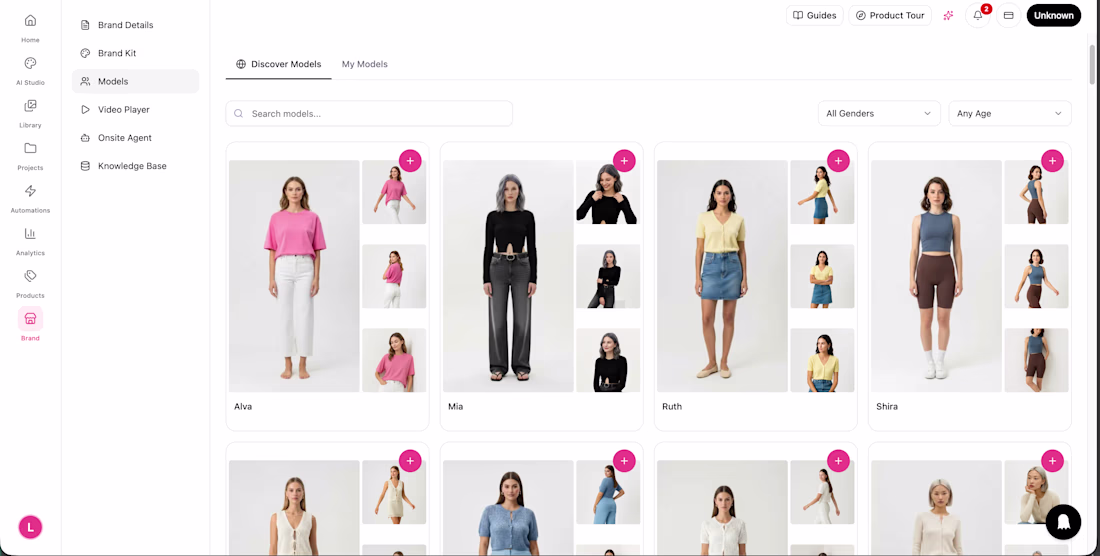The height and width of the screenshot is (556, 1100).
Task: Open Alva's main full-body photo
Action: [294, 276]
